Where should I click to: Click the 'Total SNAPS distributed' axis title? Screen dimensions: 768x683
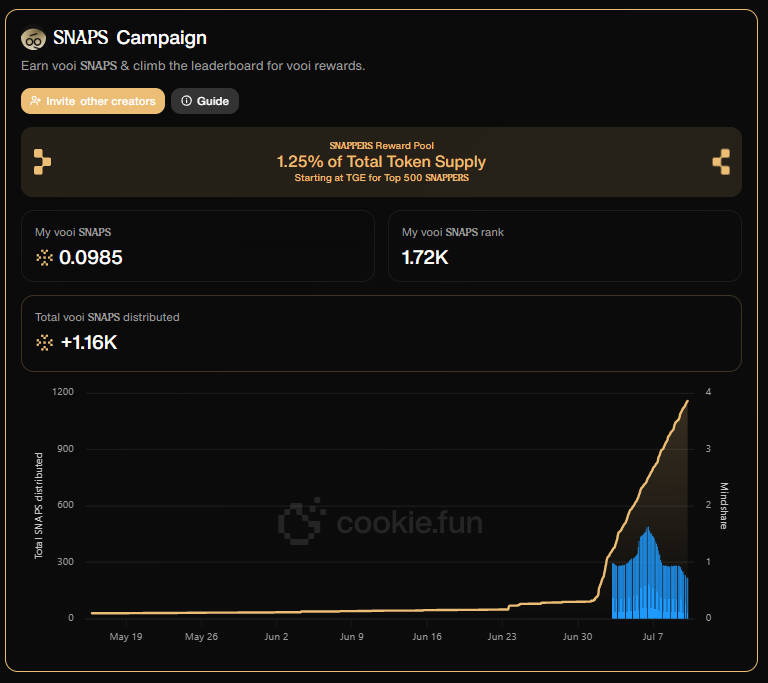pos(39,505)
